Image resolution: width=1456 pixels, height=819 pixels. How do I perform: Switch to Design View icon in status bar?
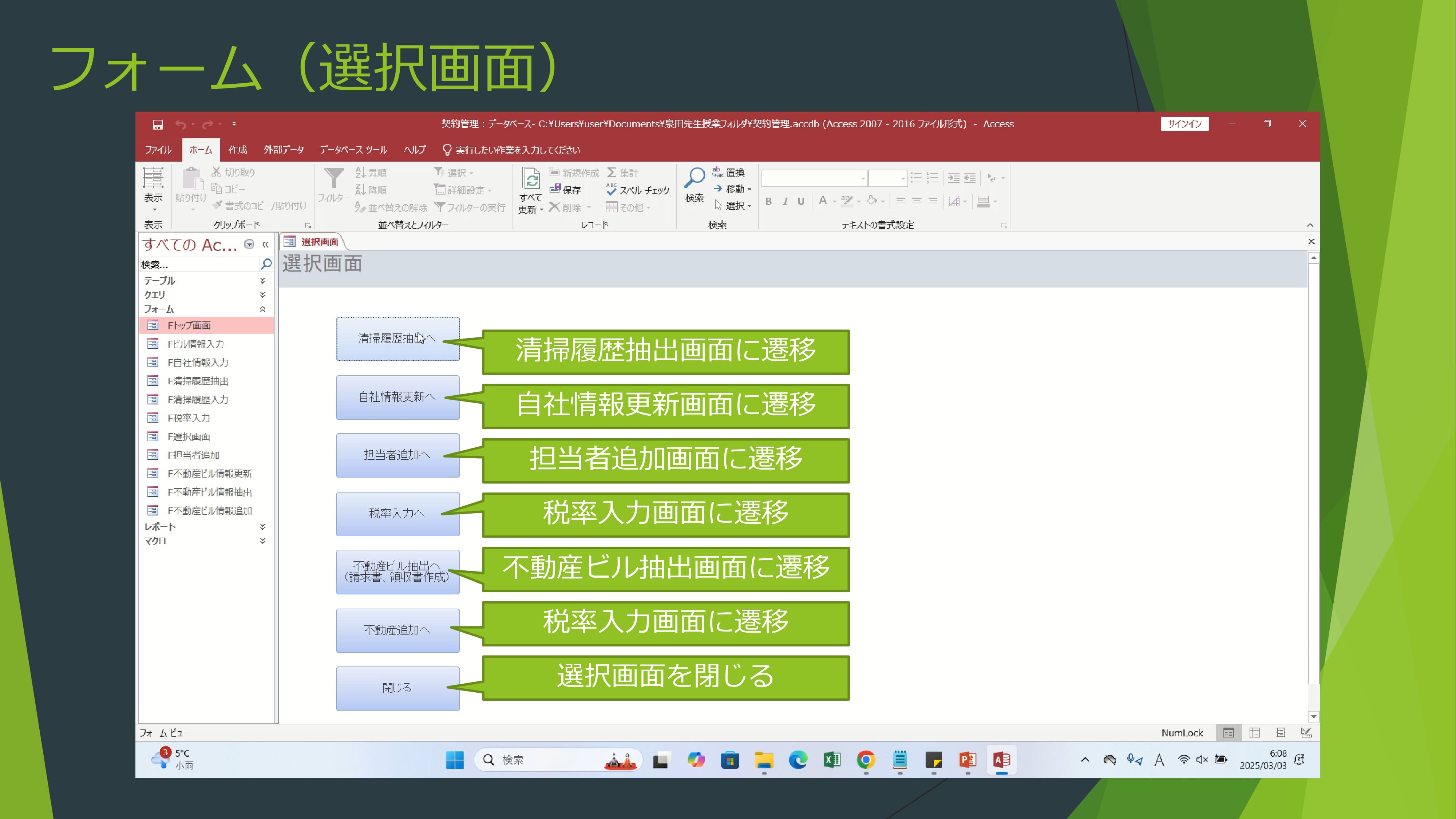[1306, 732]
